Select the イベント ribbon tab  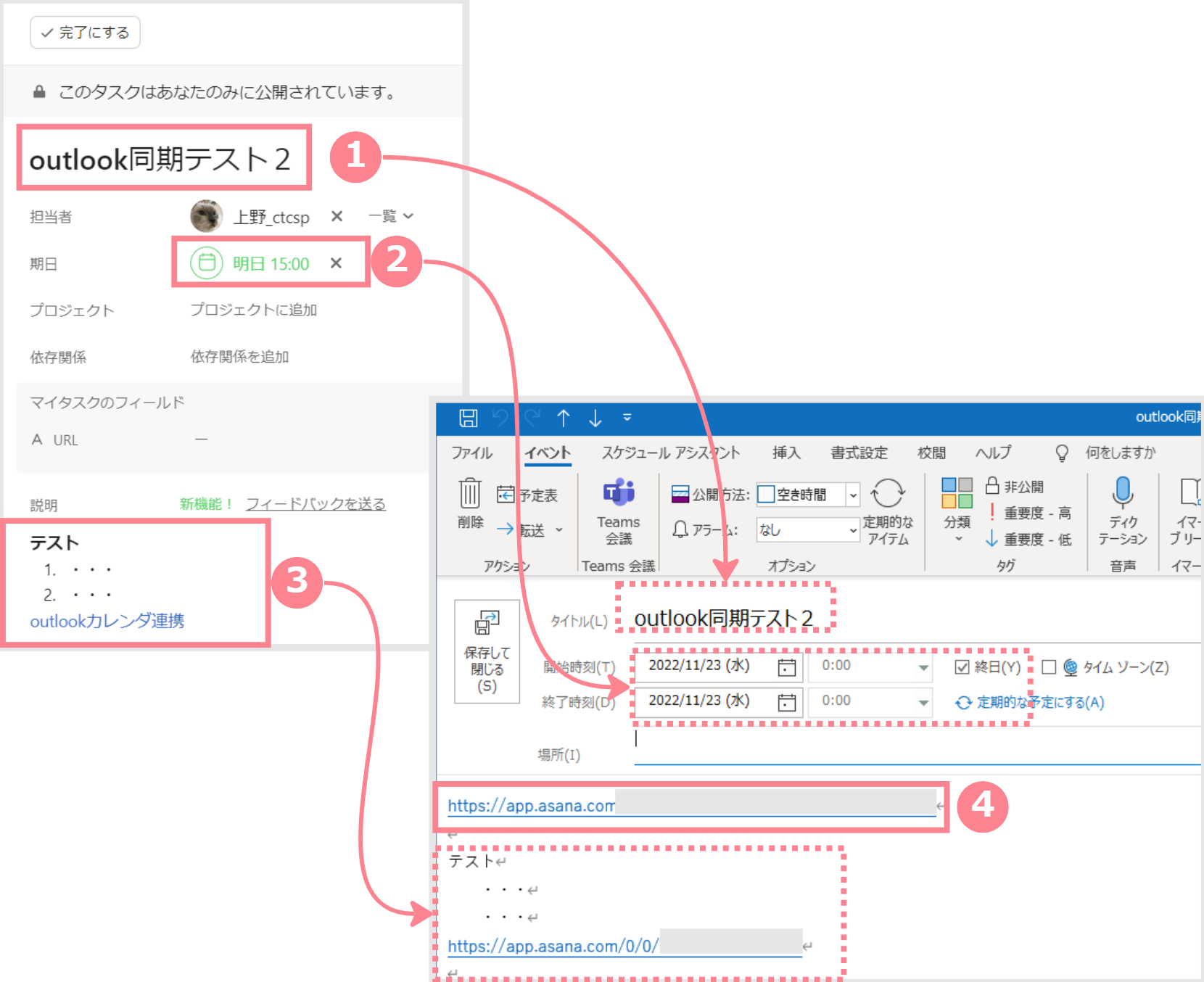[x=548, y=453]
